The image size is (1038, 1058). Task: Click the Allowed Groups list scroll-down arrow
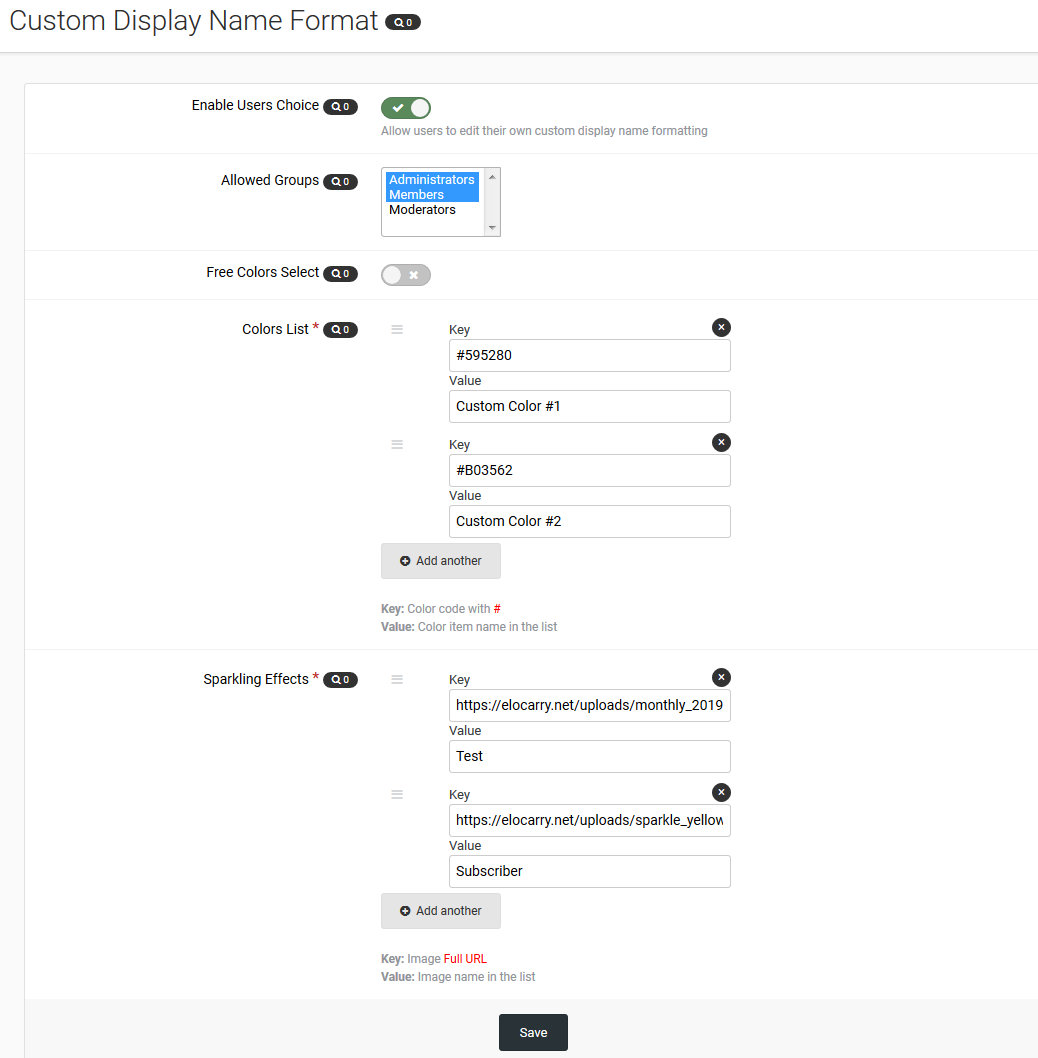[x=492, y=227]
